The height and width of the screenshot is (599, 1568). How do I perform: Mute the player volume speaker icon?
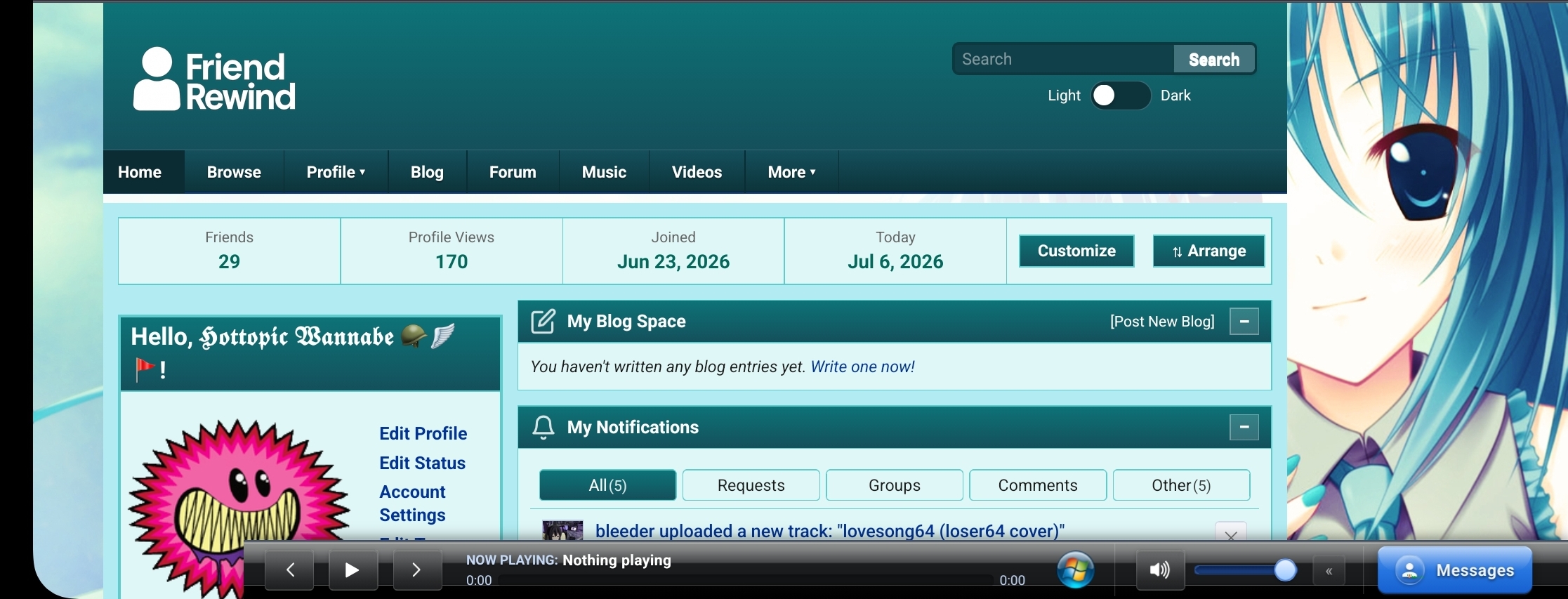[1160, 570]
